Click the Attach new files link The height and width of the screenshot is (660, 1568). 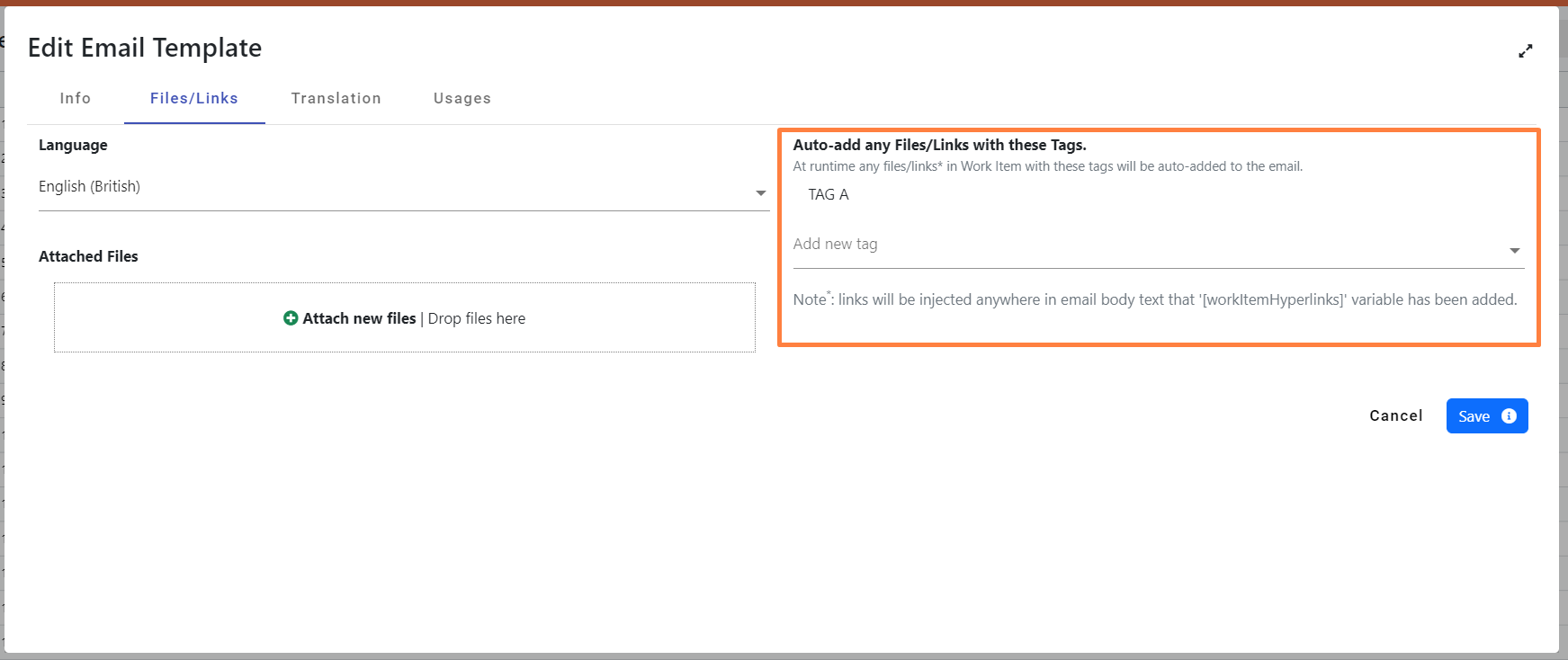point(359,318)
